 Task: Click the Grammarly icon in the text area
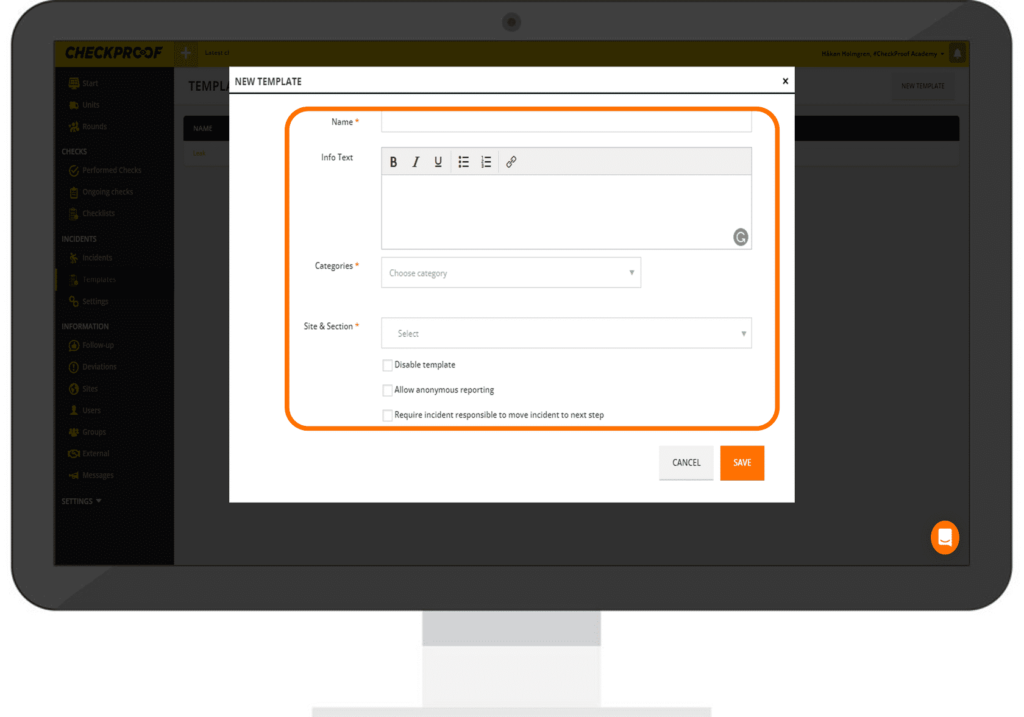(x=740, y=237)
